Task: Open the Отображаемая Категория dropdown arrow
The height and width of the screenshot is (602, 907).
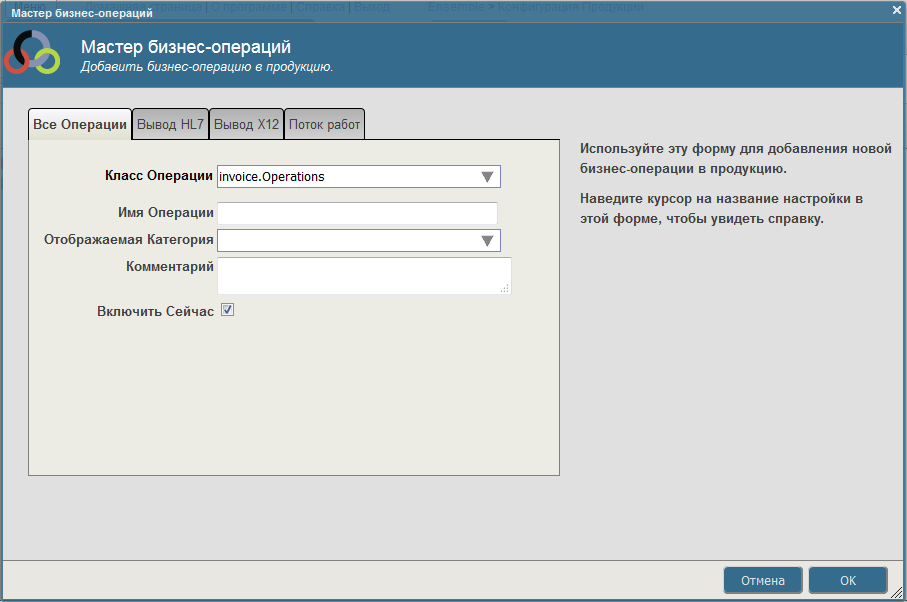Action: point(487,240)
